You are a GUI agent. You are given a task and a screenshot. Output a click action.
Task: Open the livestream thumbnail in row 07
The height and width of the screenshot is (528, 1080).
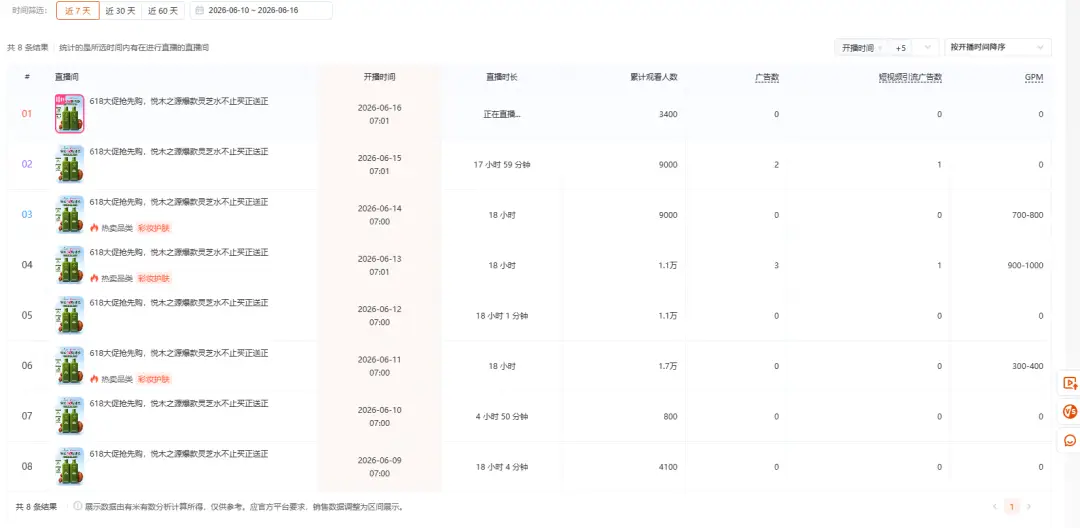pos(70,416)
